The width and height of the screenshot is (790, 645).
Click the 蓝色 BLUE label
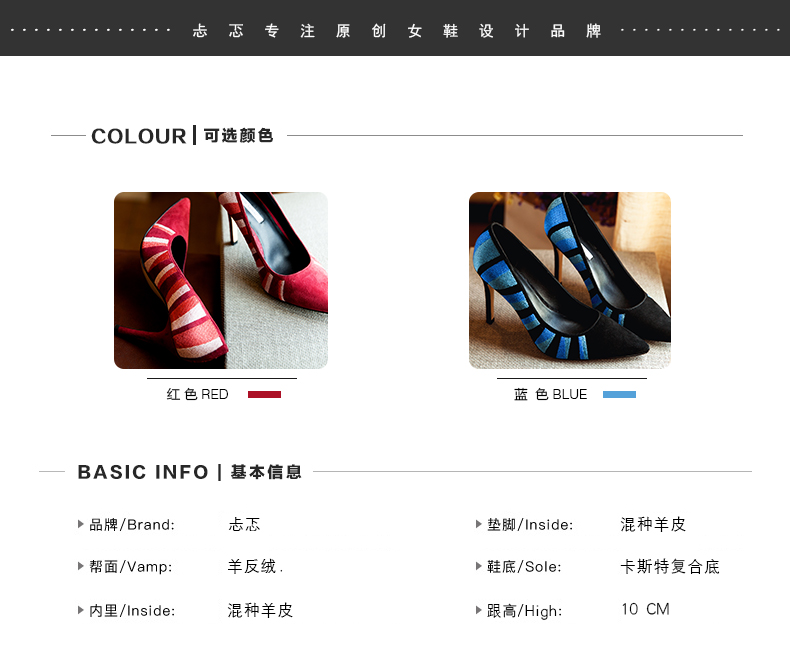(x=550, y=395)
